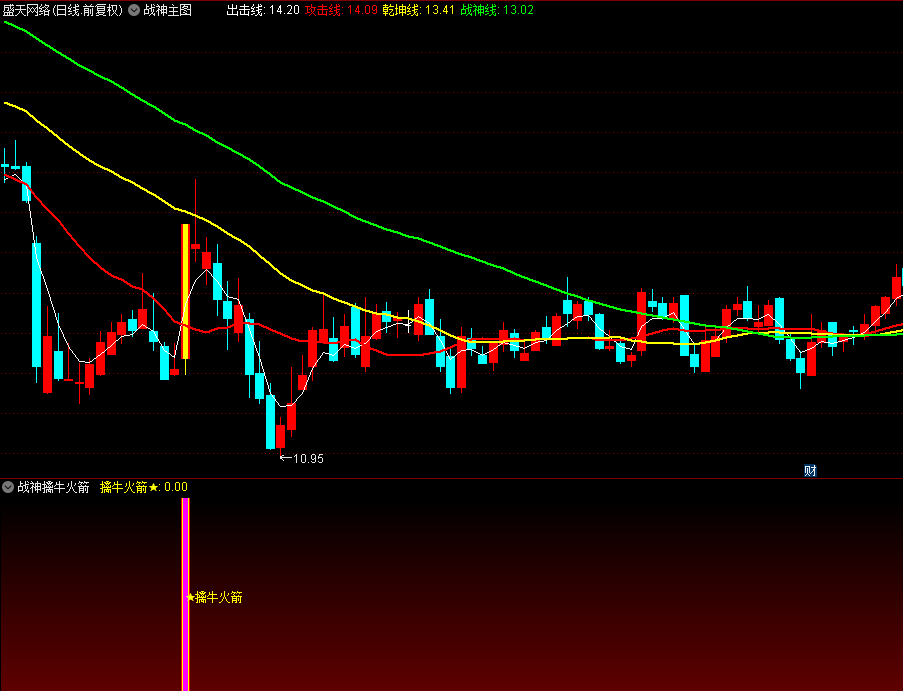Click the 盛天网络 (日线.前复权) title

pos(62,11)
